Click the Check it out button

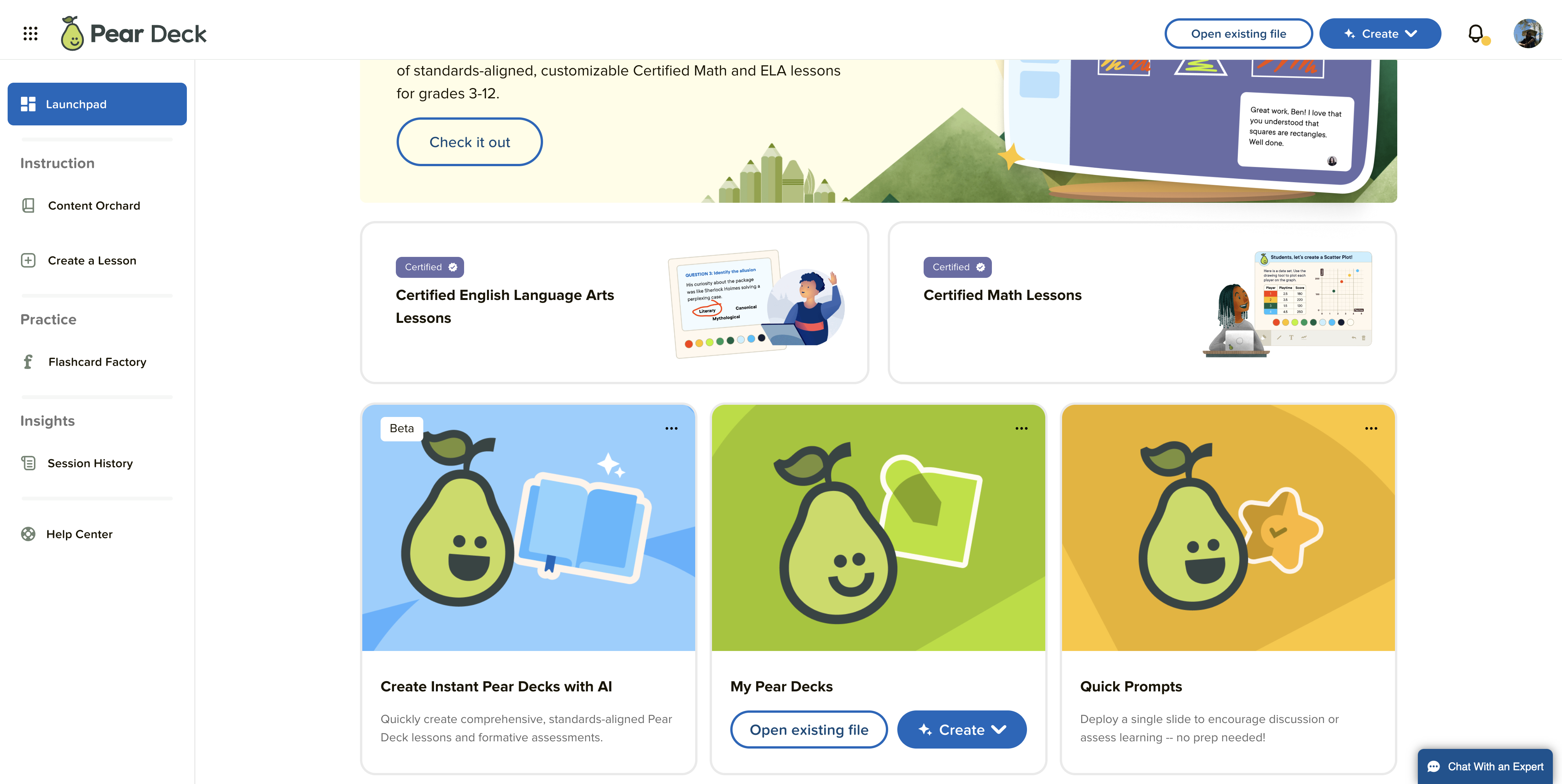(x=469, y=141)
